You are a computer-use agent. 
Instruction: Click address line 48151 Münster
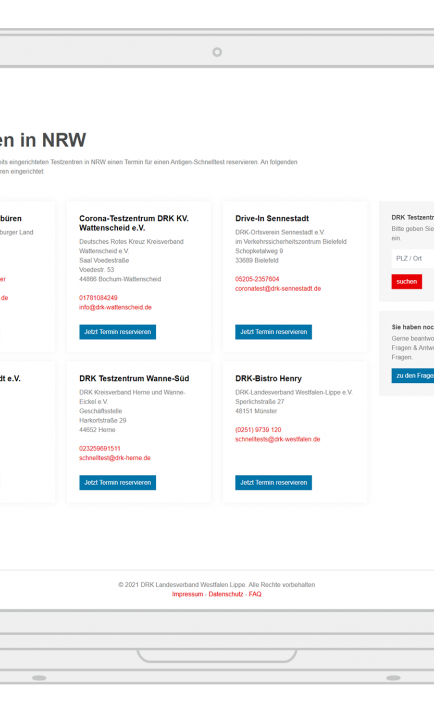256,411
